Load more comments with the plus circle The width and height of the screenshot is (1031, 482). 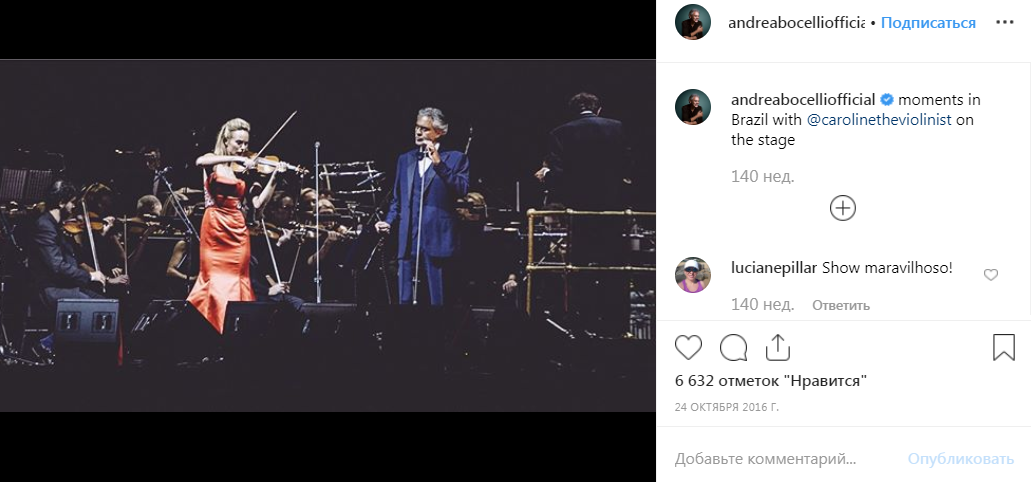843,208
